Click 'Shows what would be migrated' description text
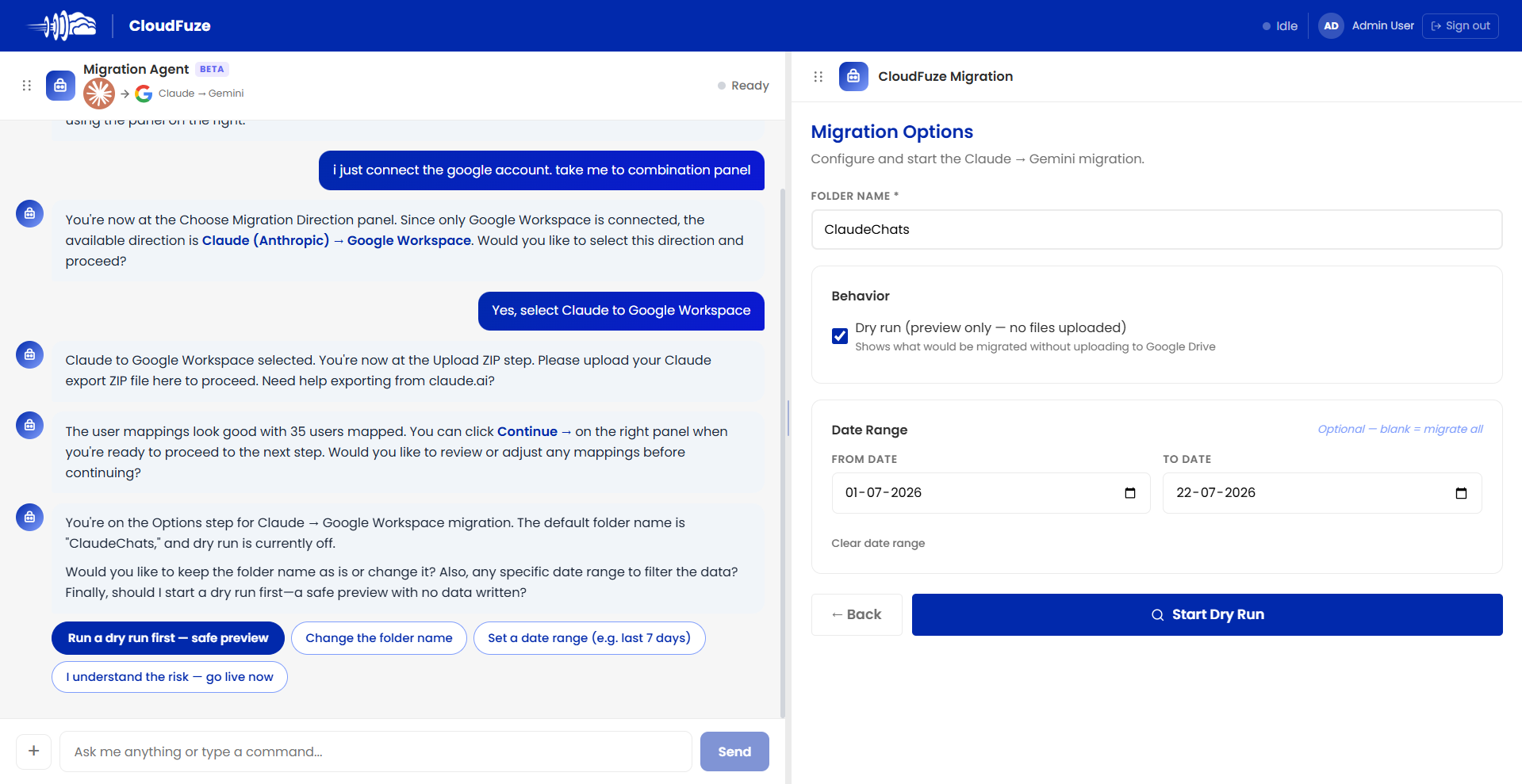Screen dimensions: 1522x784 pos(1035,346)
